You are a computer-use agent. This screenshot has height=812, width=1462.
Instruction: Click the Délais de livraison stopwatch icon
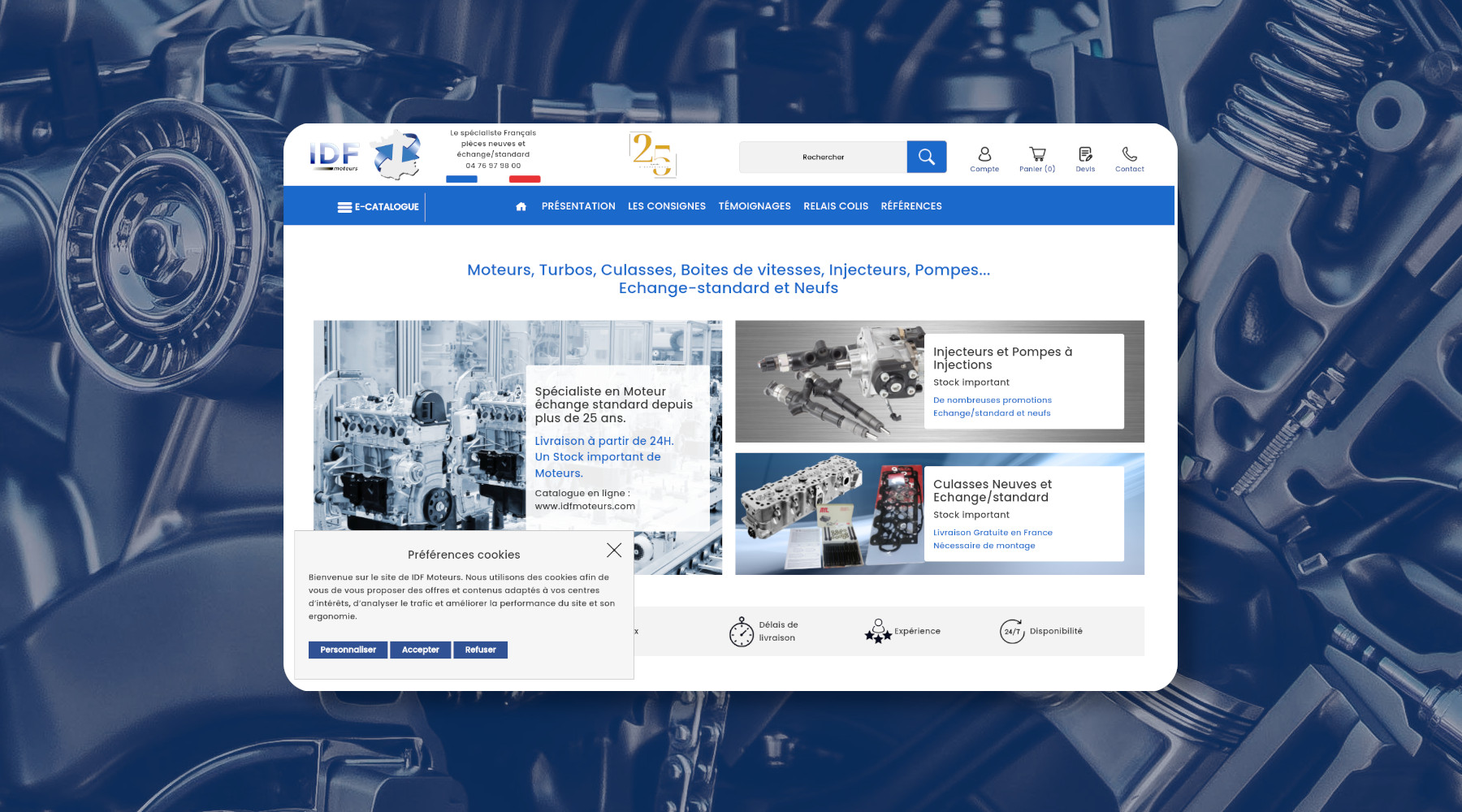742,632
